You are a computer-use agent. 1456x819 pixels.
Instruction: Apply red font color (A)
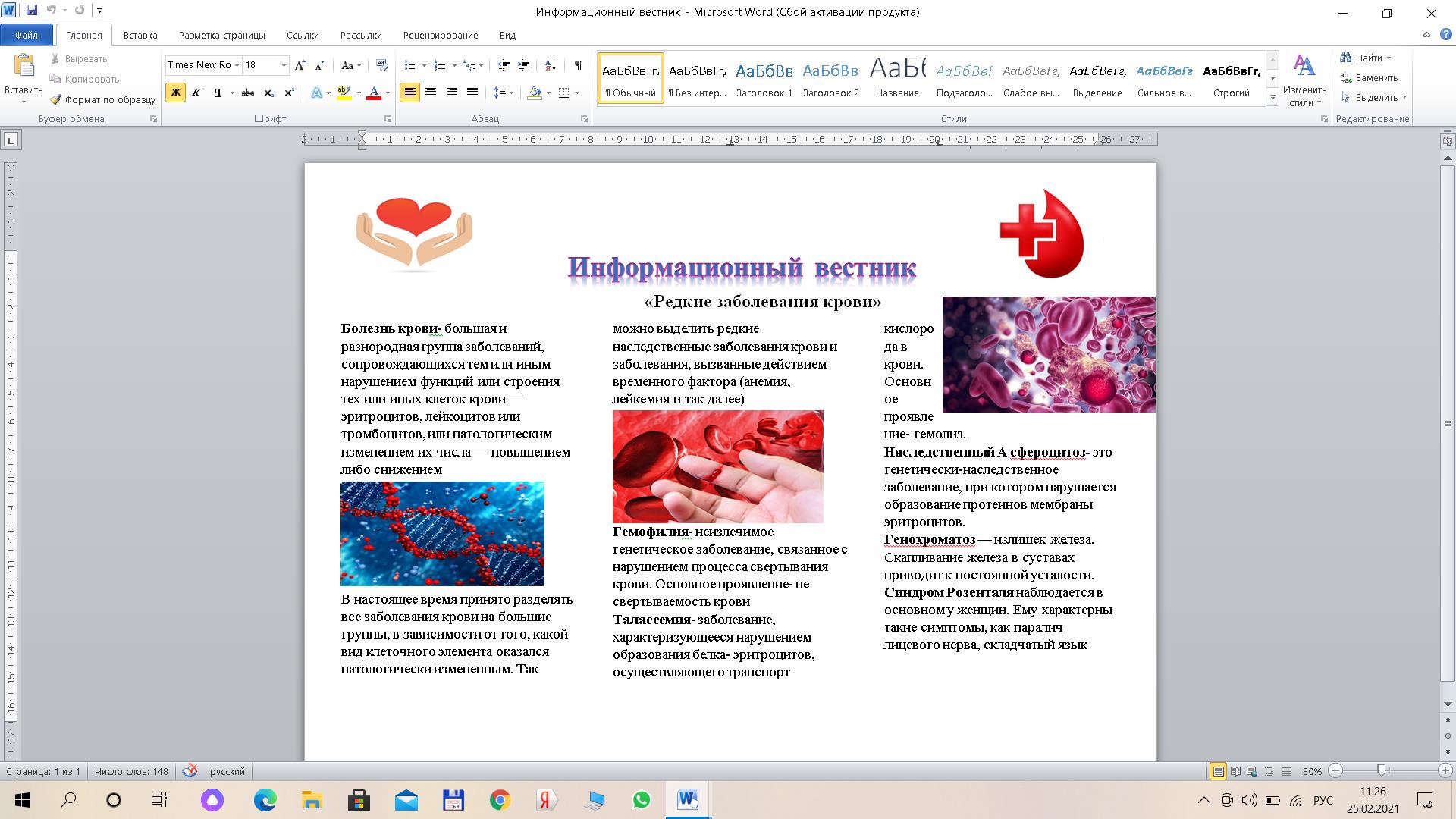tap(374, 93)
